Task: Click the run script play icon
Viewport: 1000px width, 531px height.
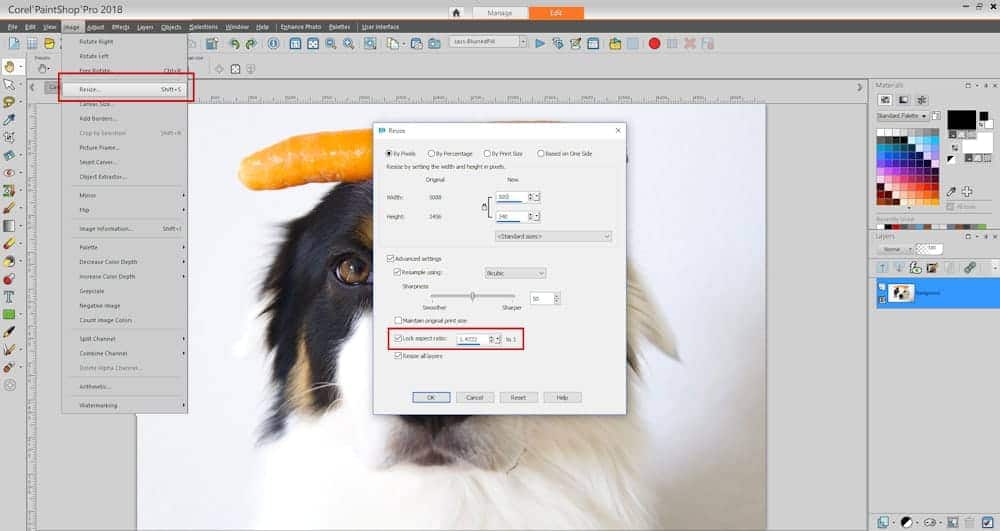Action: [x=540, y=43]
